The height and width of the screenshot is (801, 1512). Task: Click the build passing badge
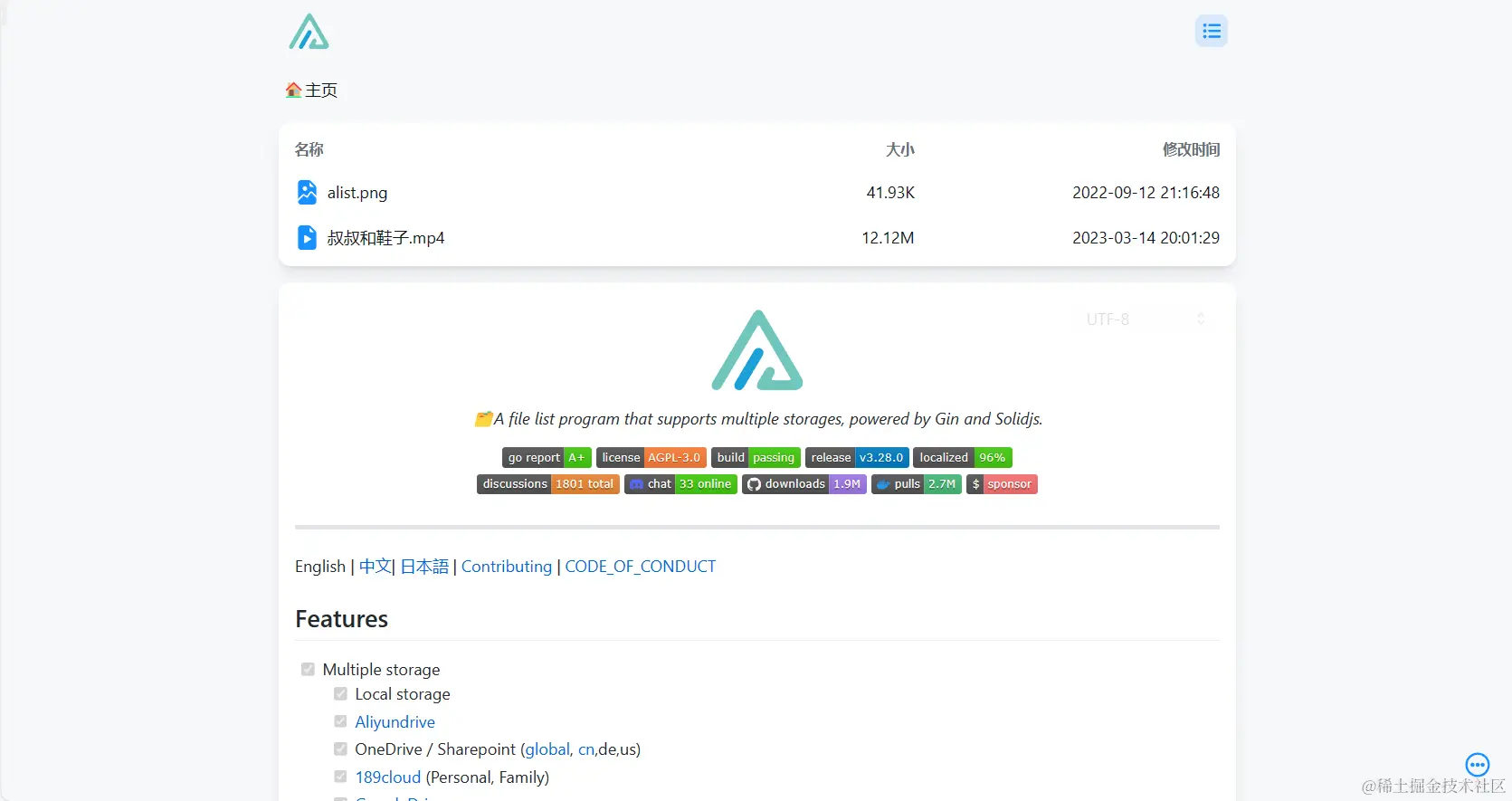[756, 458]
